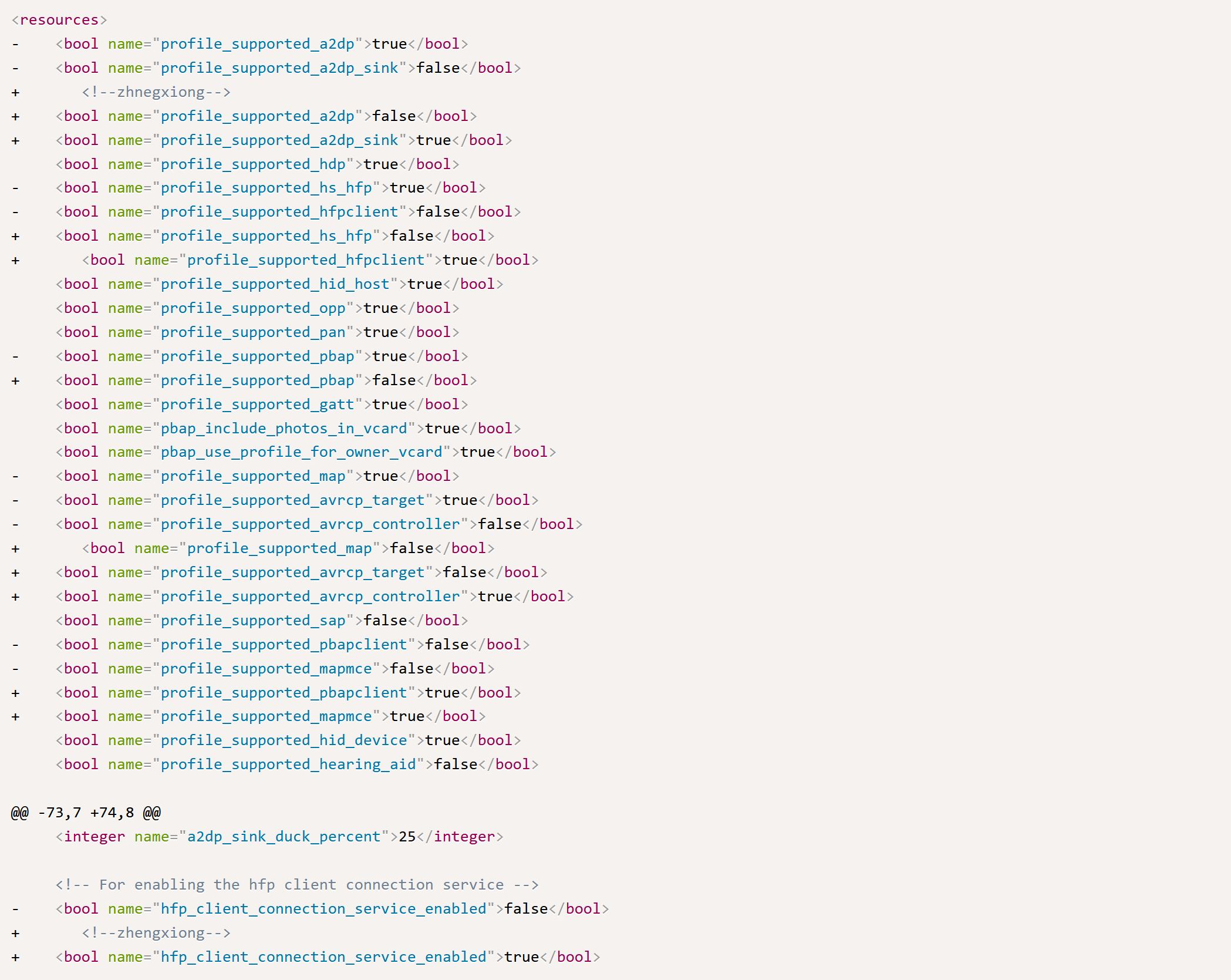The image size is (1231, 980).
Task: Click the profile_supported_pan line
Action: 257,332
